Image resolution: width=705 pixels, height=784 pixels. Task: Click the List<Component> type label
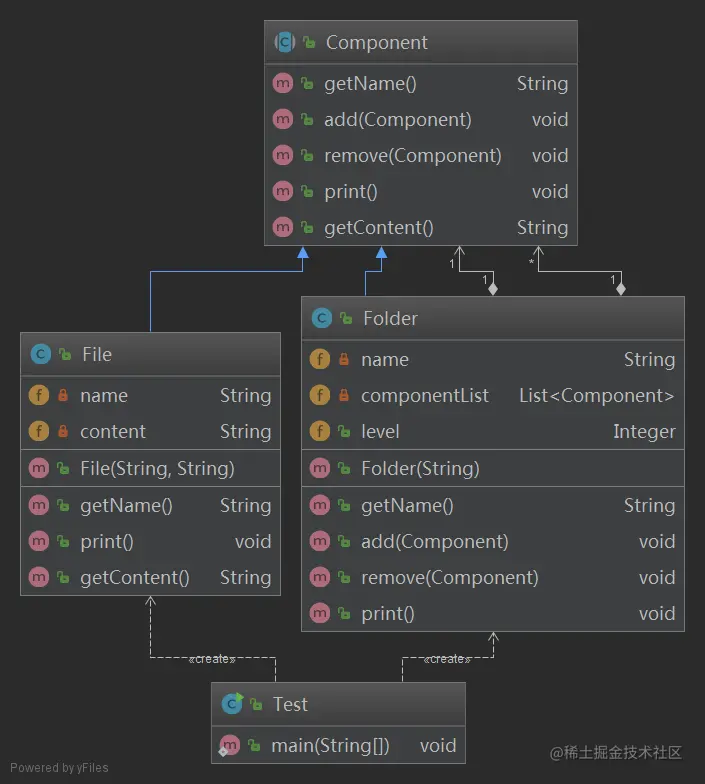coord(596,396)
